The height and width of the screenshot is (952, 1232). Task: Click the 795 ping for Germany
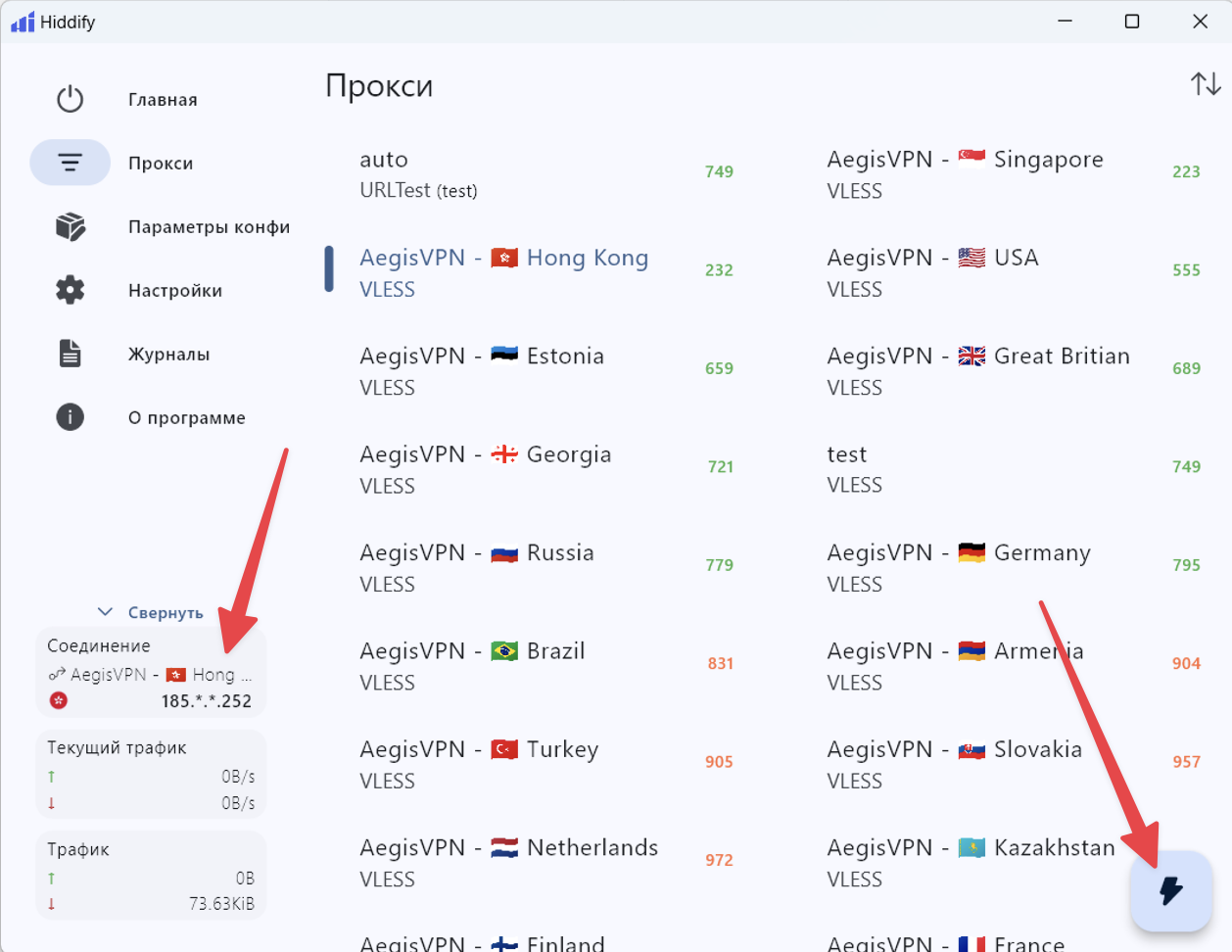pos(1186,565)
